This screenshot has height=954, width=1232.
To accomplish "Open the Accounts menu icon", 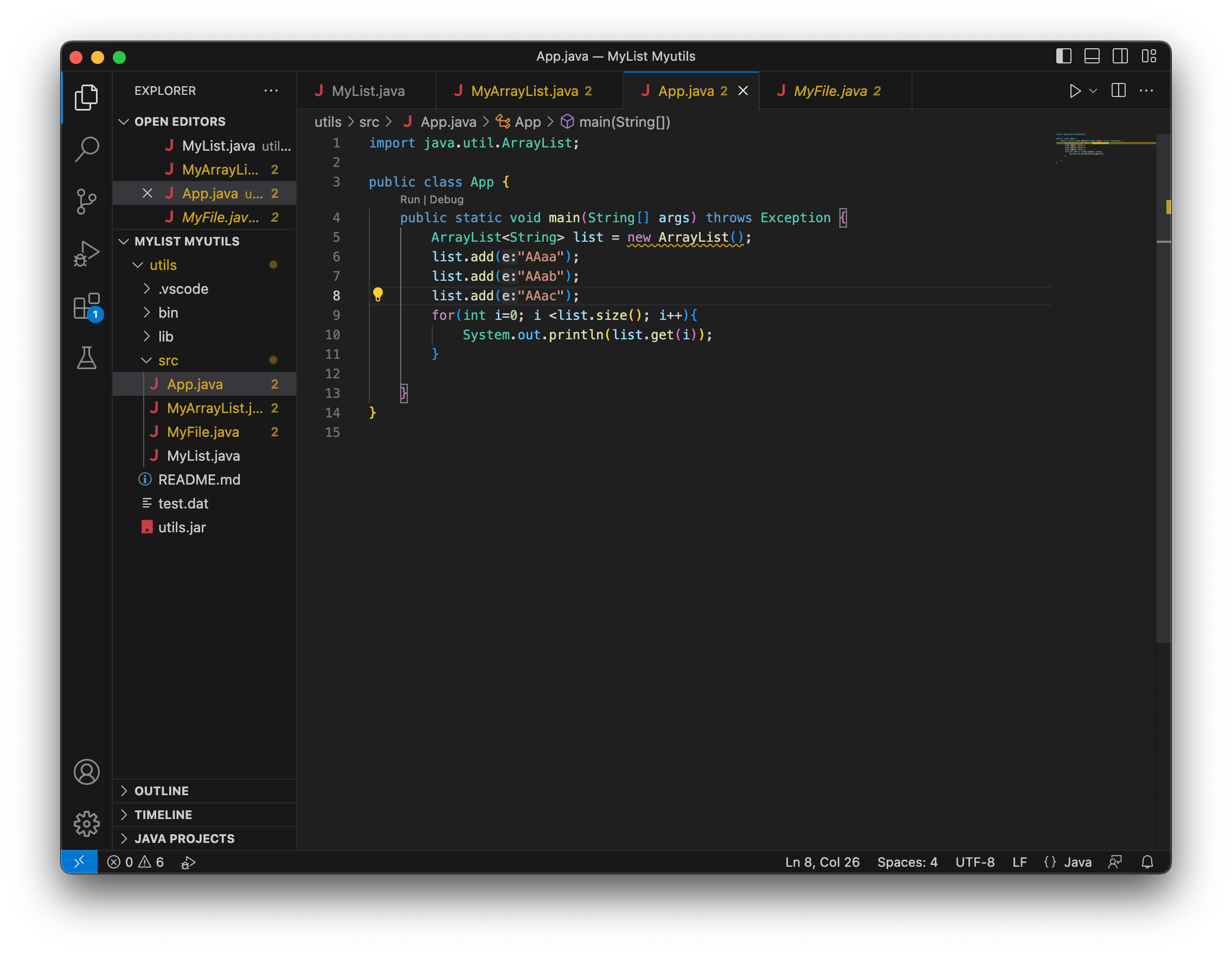I will [x=86, y=772].
